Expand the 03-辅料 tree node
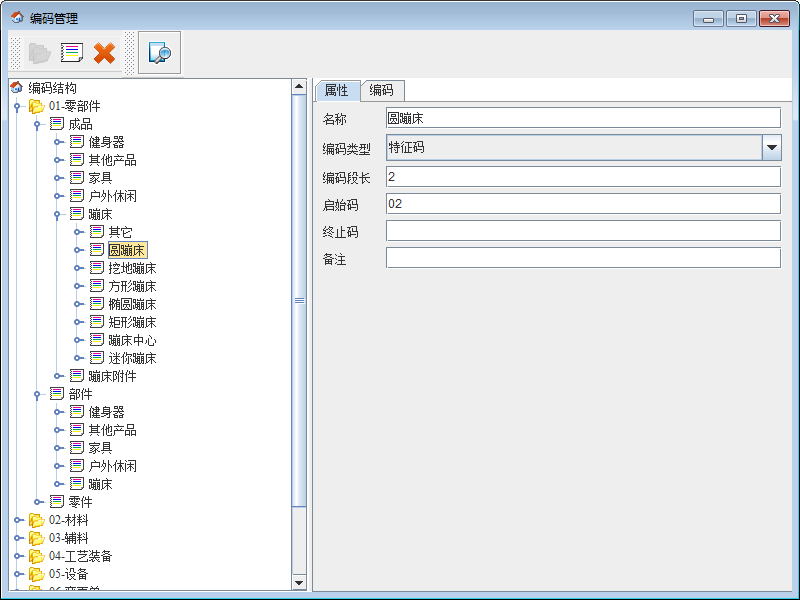800x600 pixels. click(x=18, y=538)
